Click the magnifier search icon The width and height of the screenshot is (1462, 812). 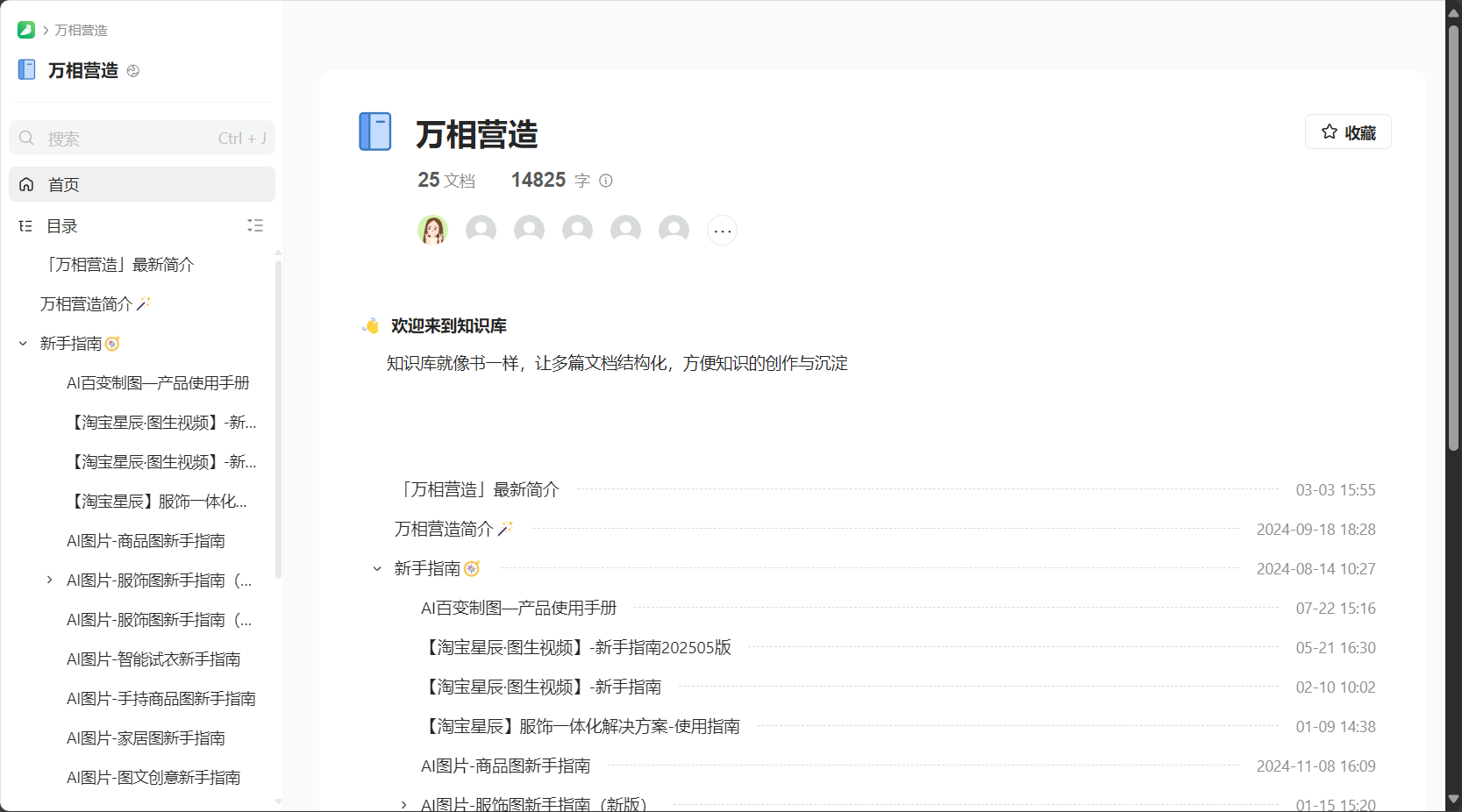coord(26,138)
